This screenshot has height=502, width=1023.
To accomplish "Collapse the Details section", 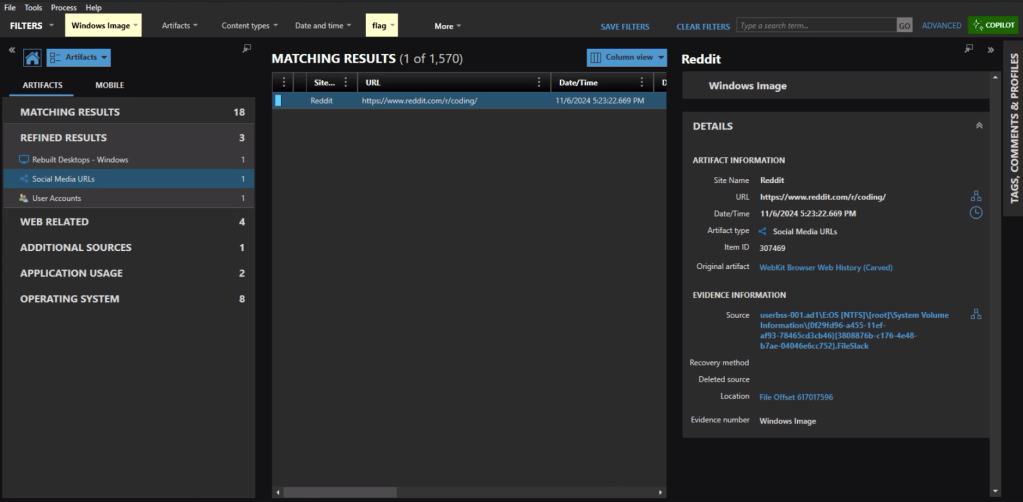I will click(x=978, y=126).
